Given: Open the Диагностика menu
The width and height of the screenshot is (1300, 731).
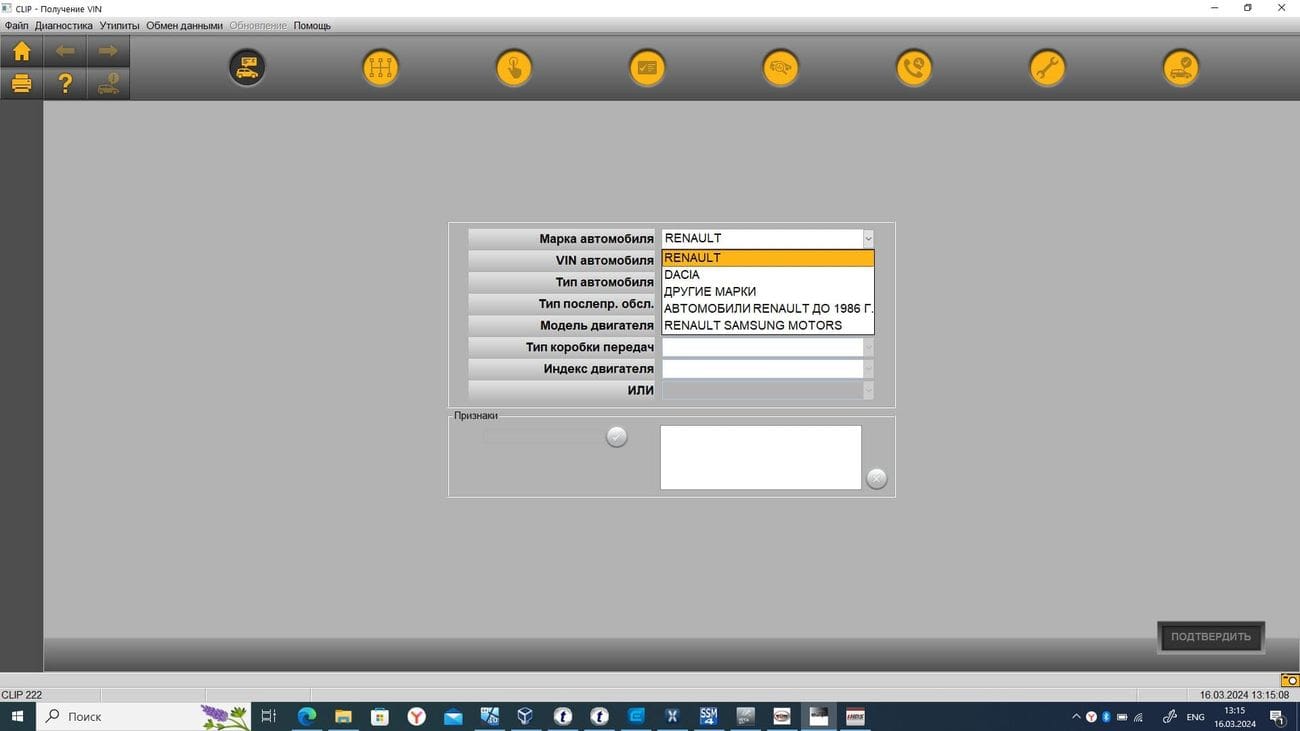Looking at the screenshot, I should coord(64,25).
